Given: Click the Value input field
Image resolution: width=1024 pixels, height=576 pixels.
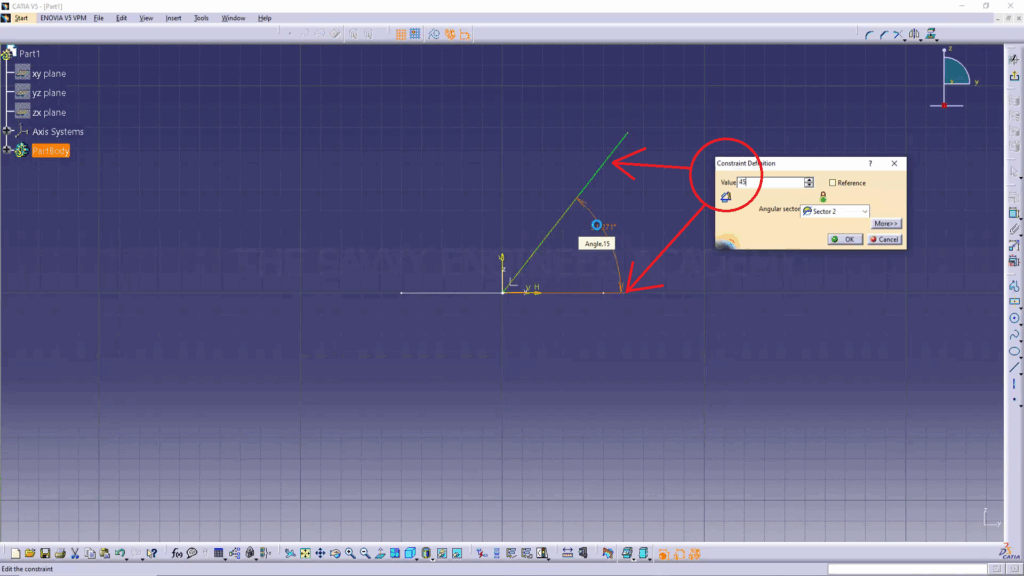Looking at the screenshot, I should point(770,183).
